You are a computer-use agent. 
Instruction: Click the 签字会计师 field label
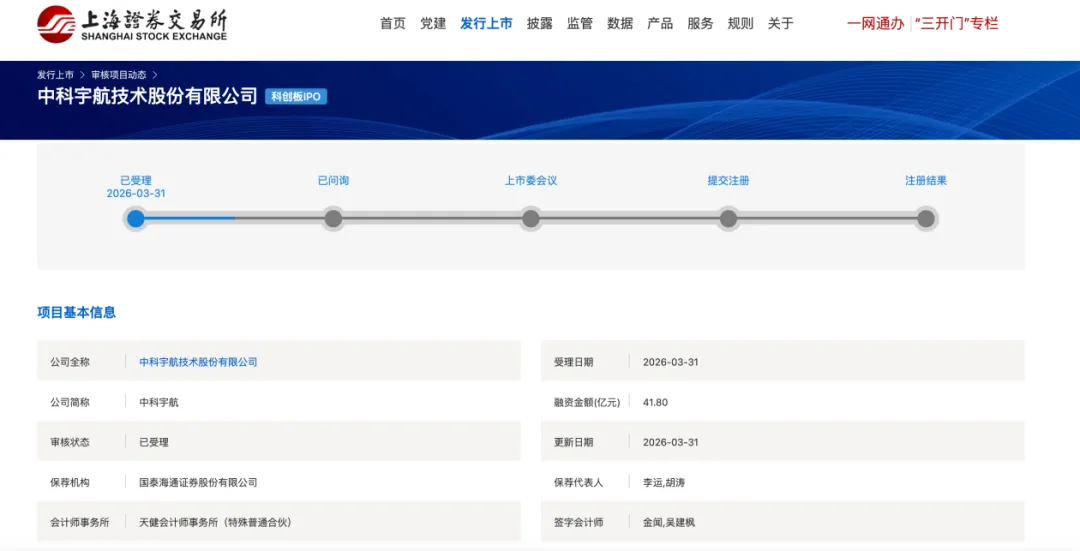(579, 522)
